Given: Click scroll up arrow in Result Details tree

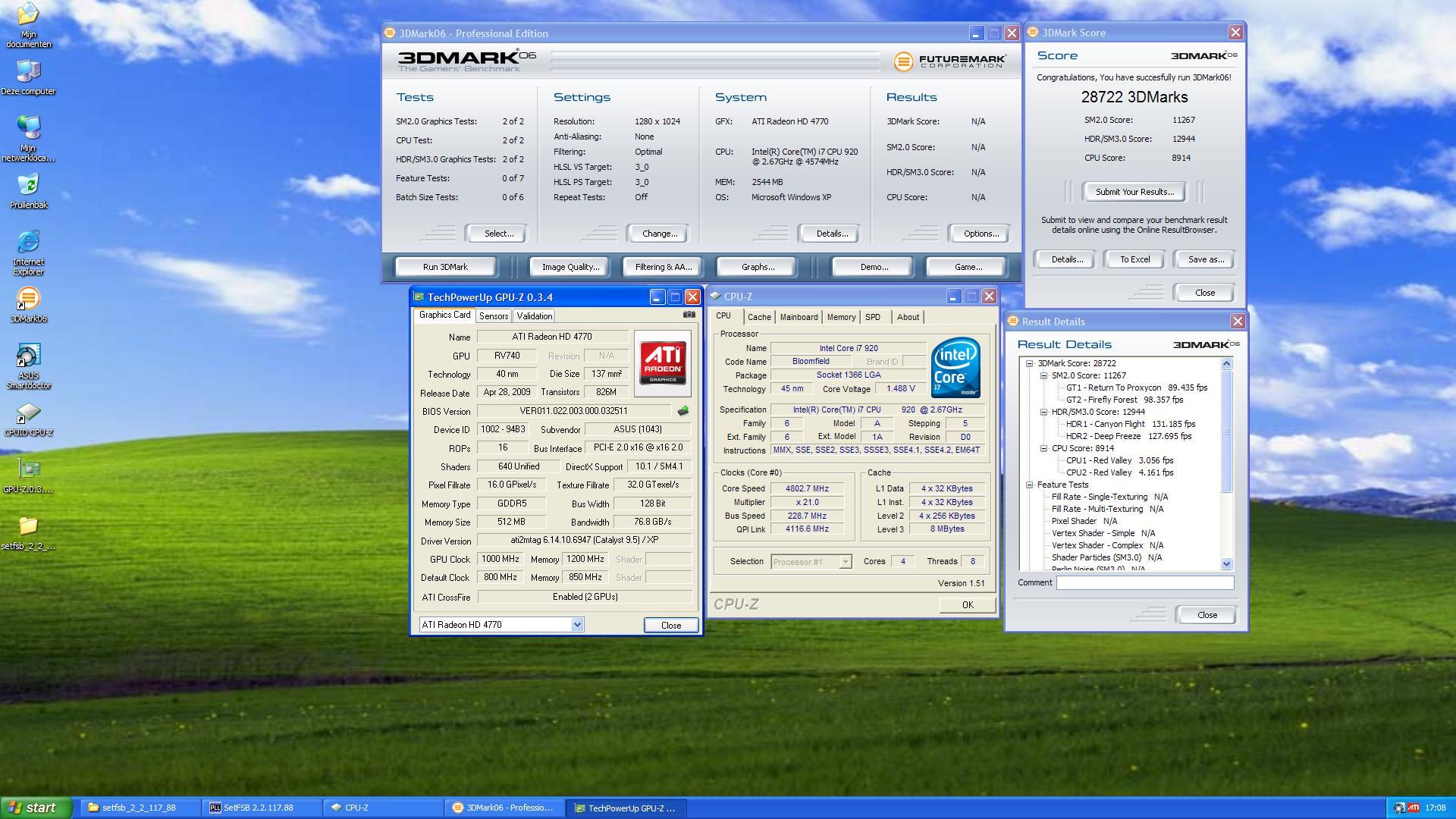Looking at the screenshot, I should (1227, 364).
